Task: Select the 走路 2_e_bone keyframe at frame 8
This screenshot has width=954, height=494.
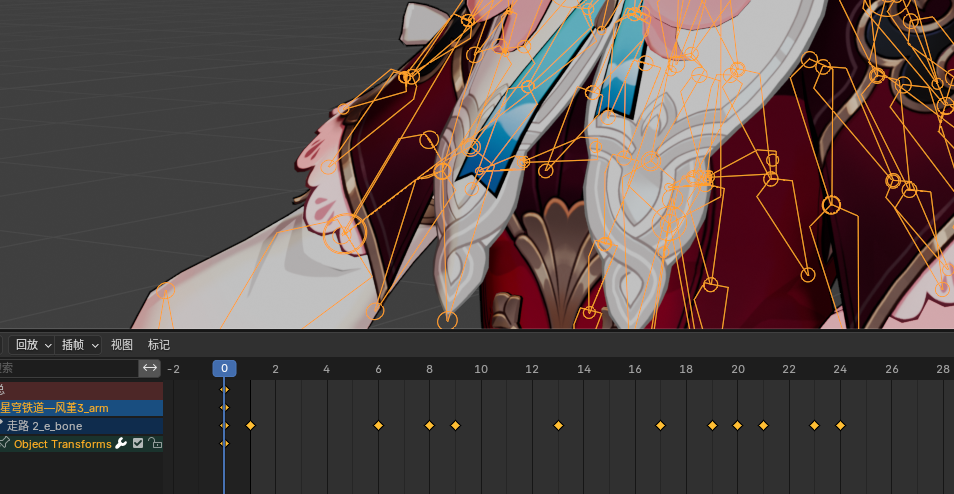Action: point(430,425)
